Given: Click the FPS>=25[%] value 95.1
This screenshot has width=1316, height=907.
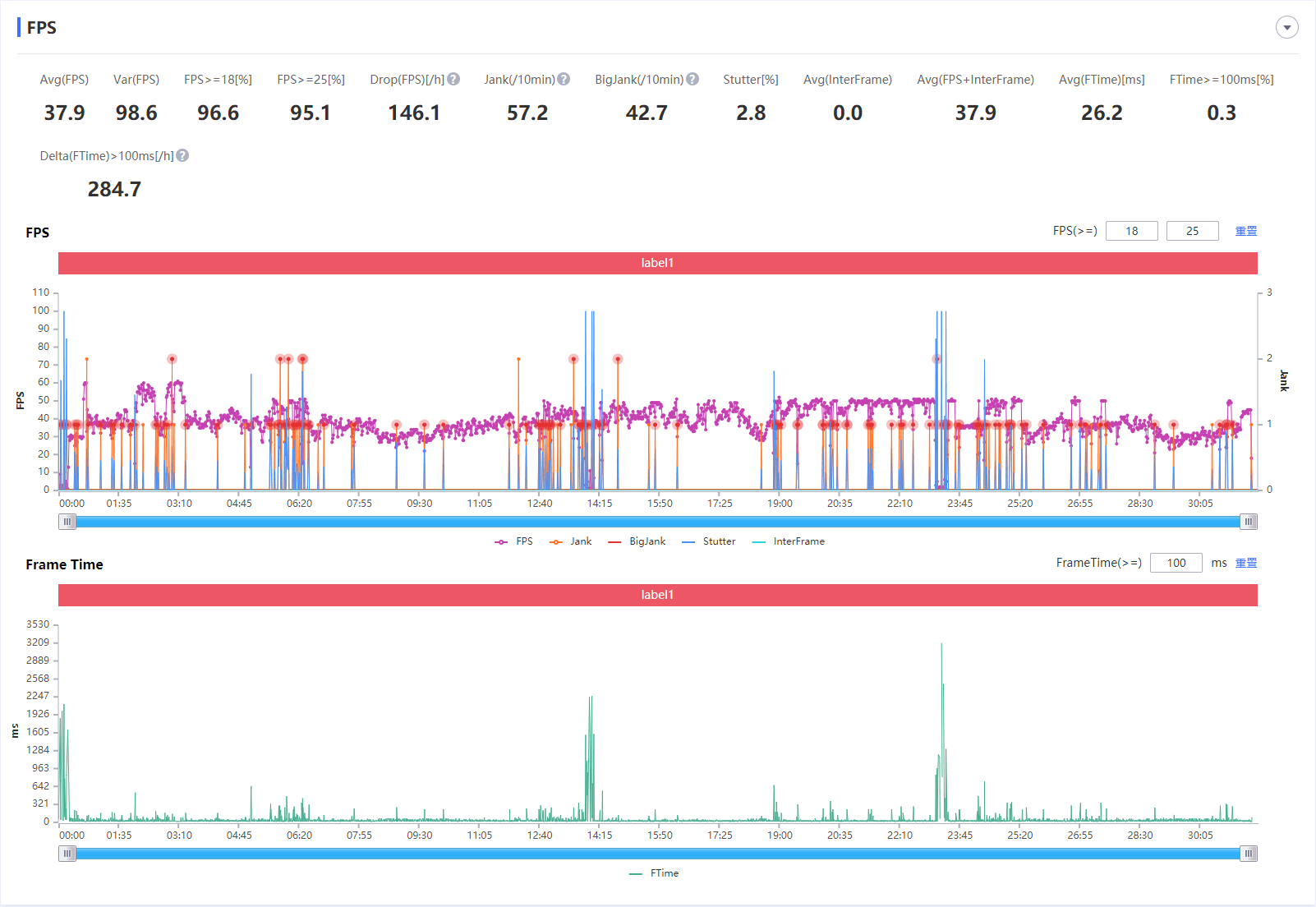Looking at the screenshot, I should [311, 113].
